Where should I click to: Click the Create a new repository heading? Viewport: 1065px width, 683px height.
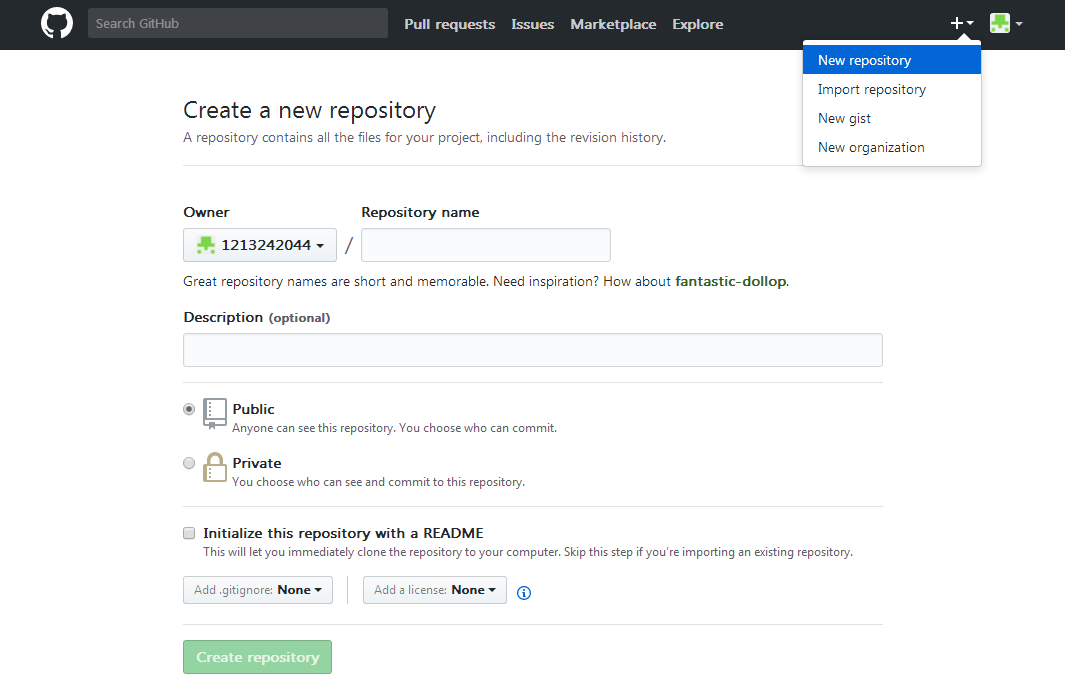click(x=310, y=110)
